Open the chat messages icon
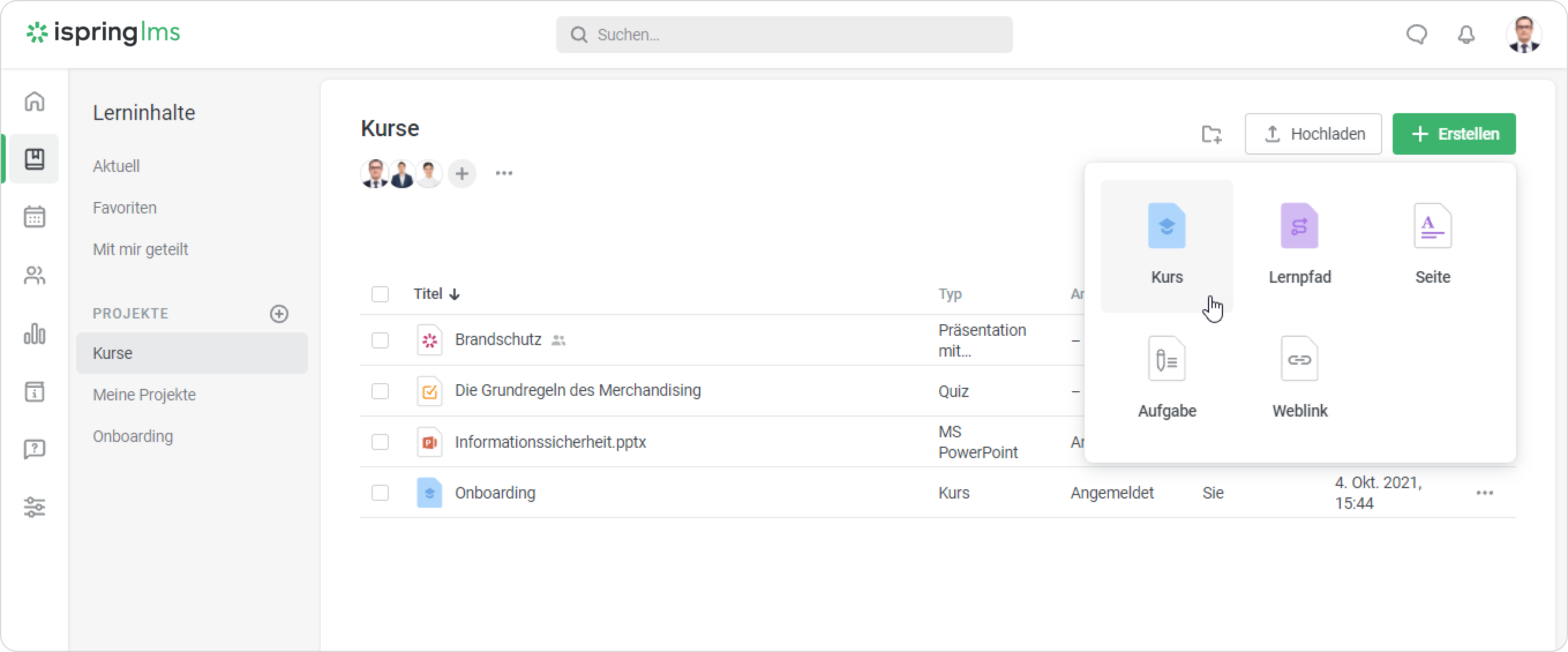Screen dimensions: 1568x652 [1416, 35]
